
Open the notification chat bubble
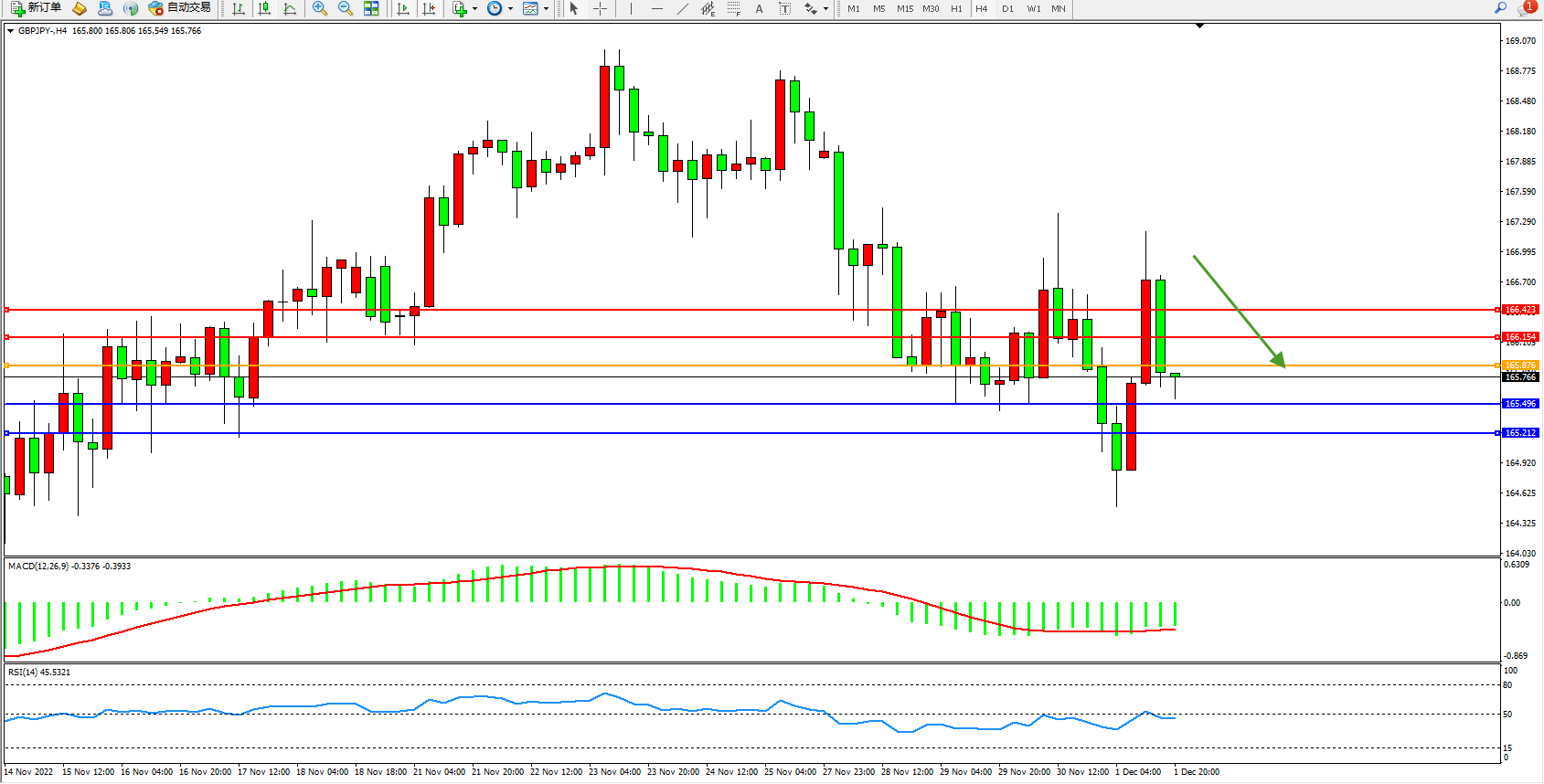1527,8
